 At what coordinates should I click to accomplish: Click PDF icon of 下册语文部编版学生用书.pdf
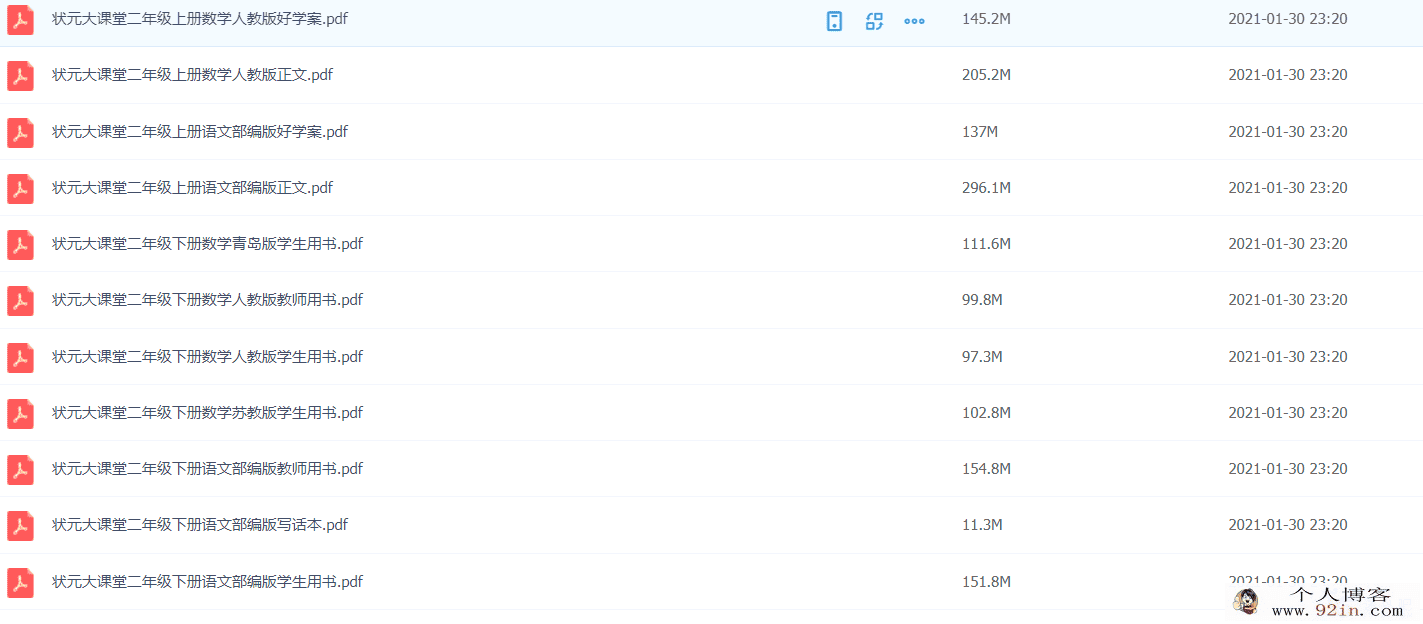(20, 582)
